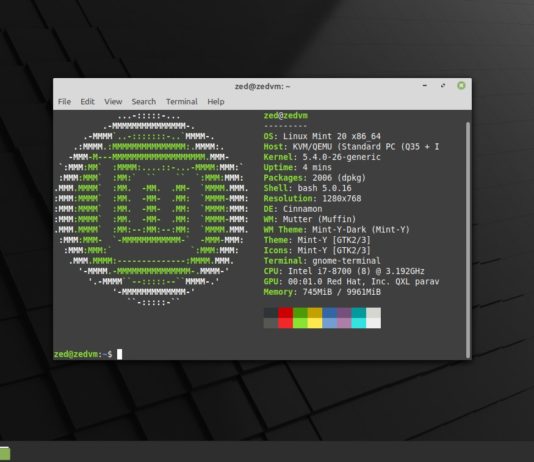Click the 'OS: Linux Mint 20 x86_64' line
This screenshot has height=462, width=534.
coord(322,136)
